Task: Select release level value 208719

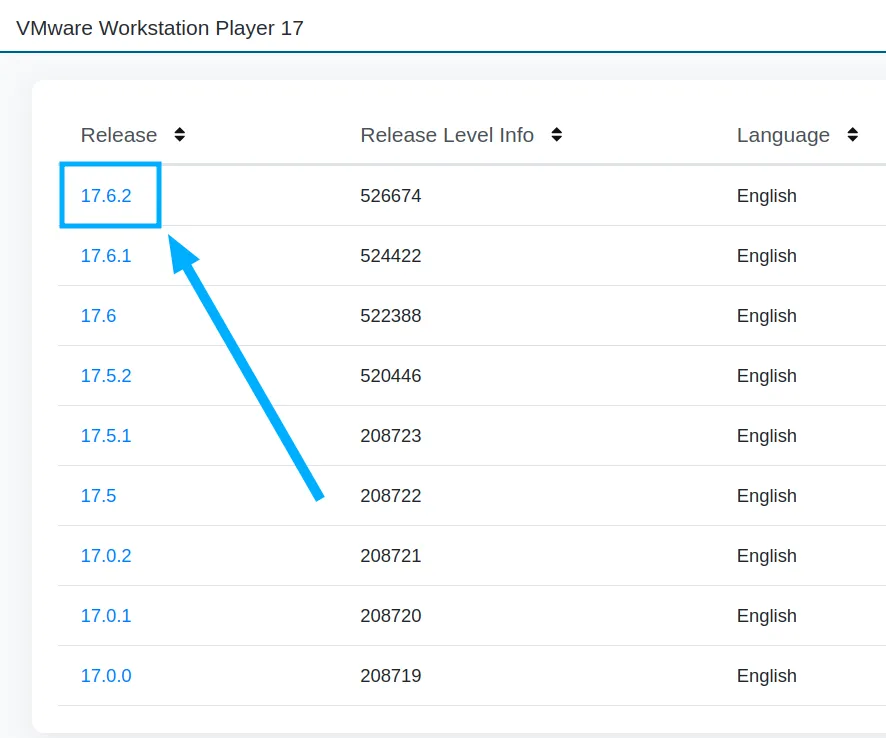Action: tap(390, 675)
